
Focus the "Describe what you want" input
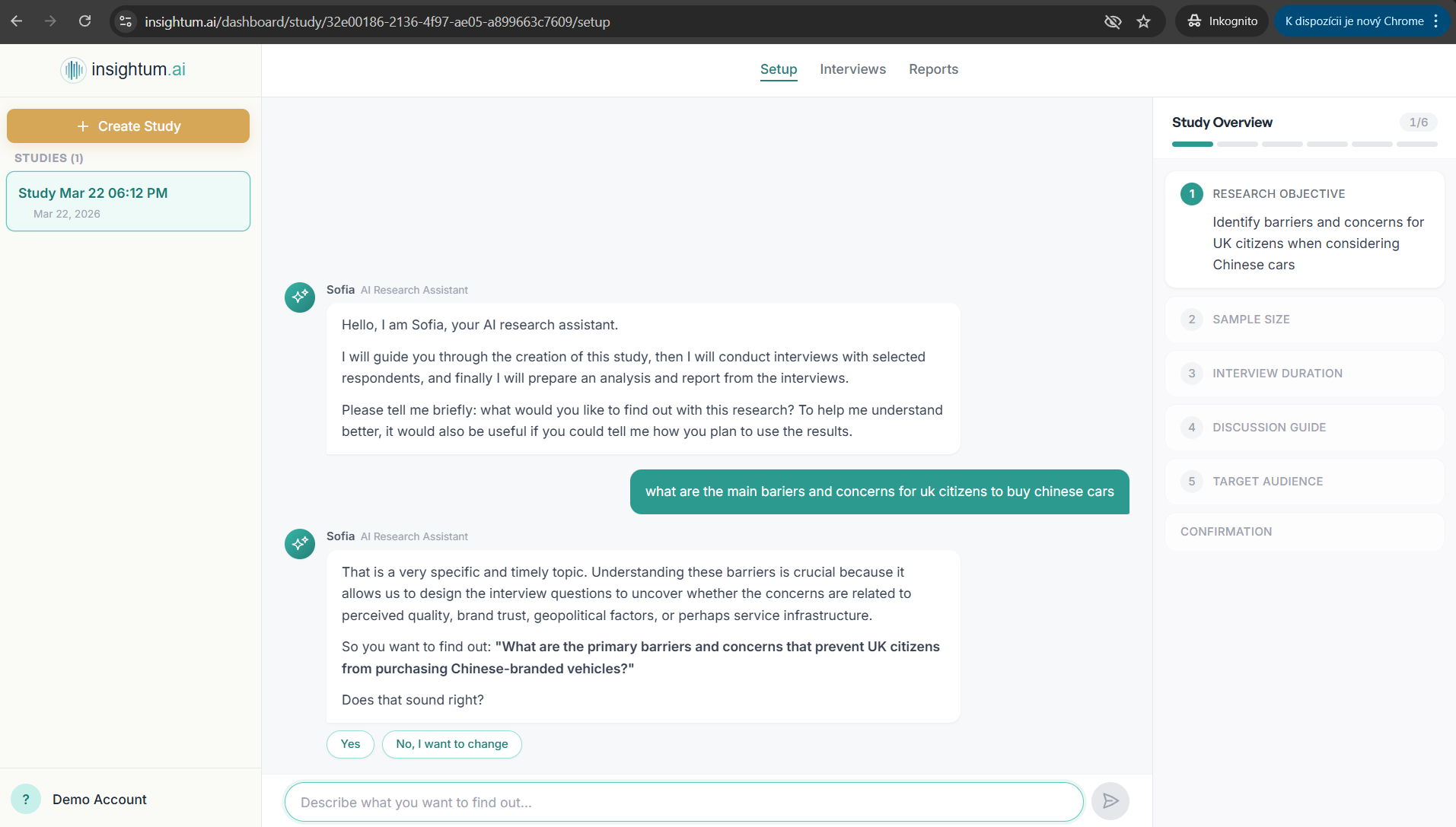[x=683, y=802]
